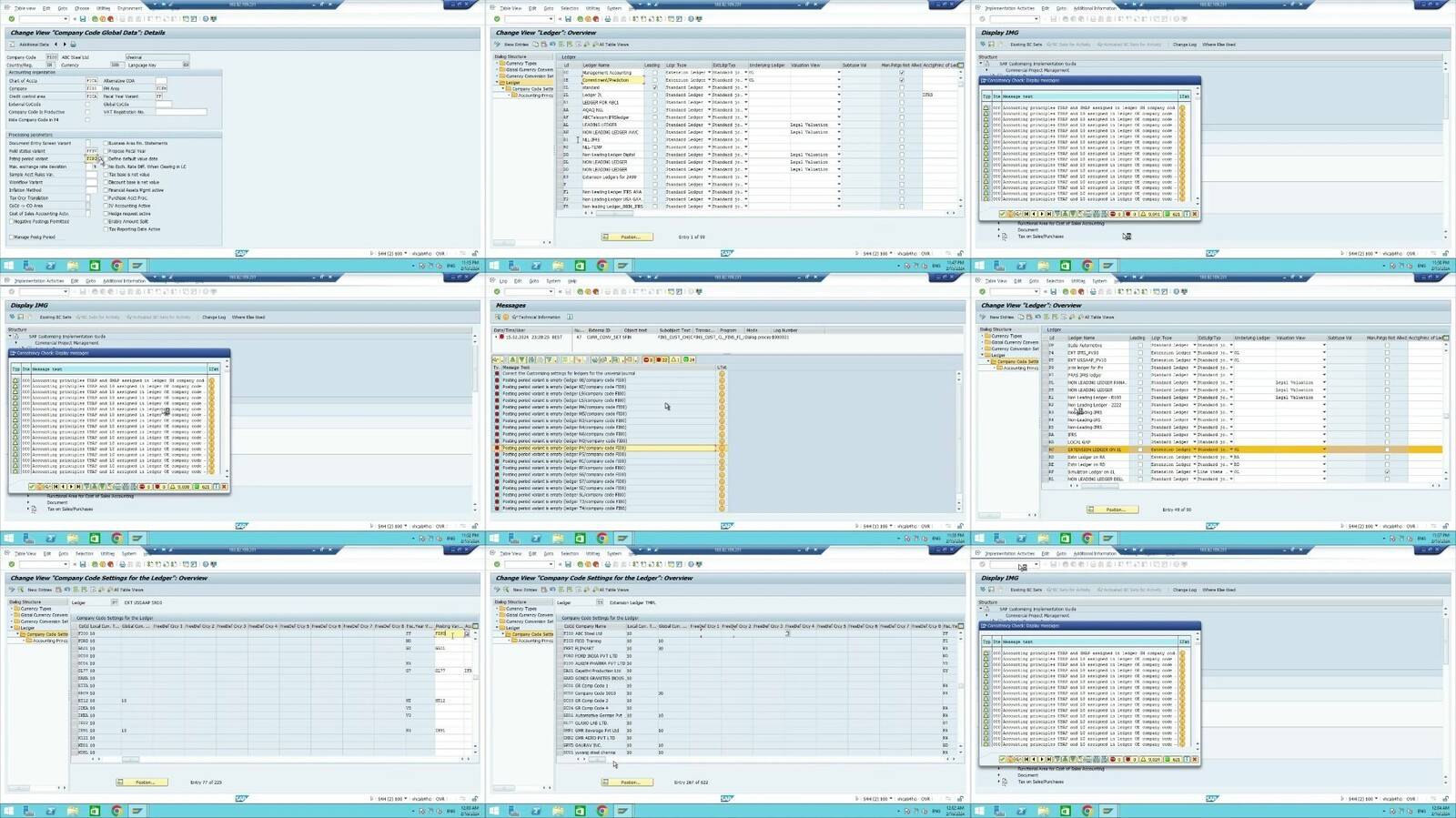Tick Negative Postings Permitted checkbox
This screenshot has height=818, width=1456.
(x=11, y=221)
